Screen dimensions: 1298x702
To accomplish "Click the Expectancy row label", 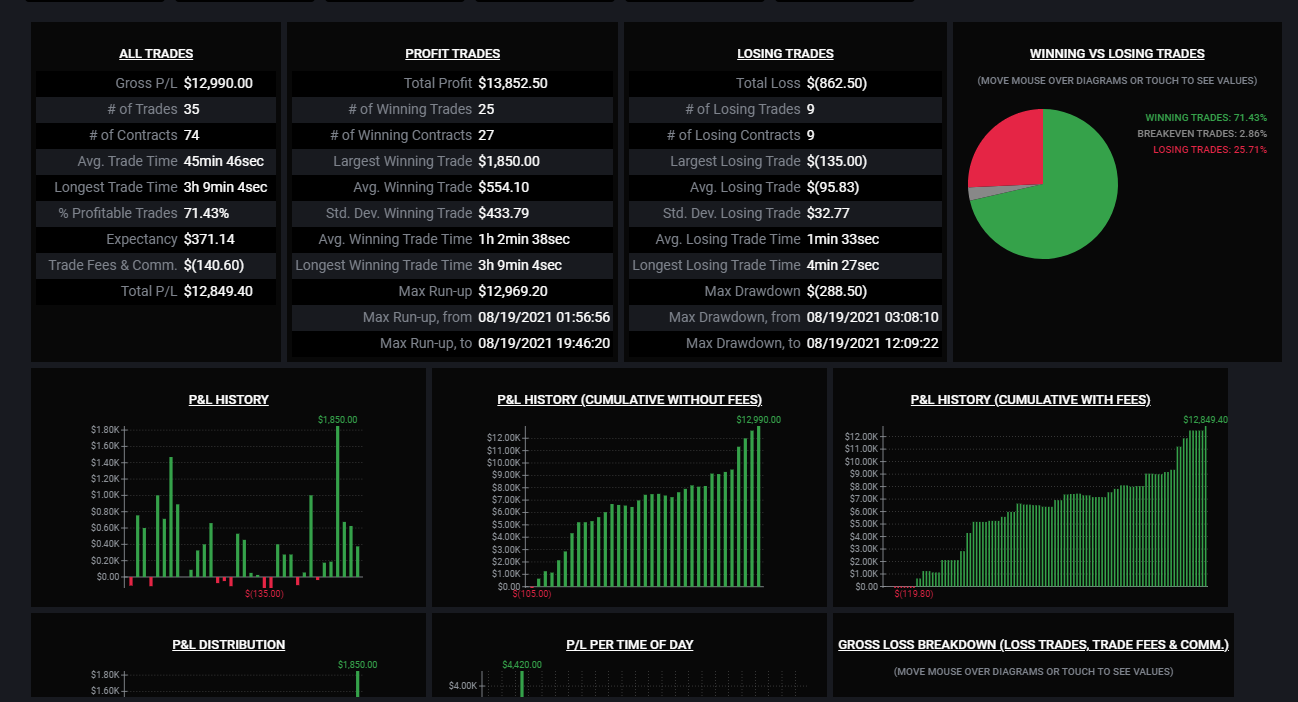I will point(142,239).
